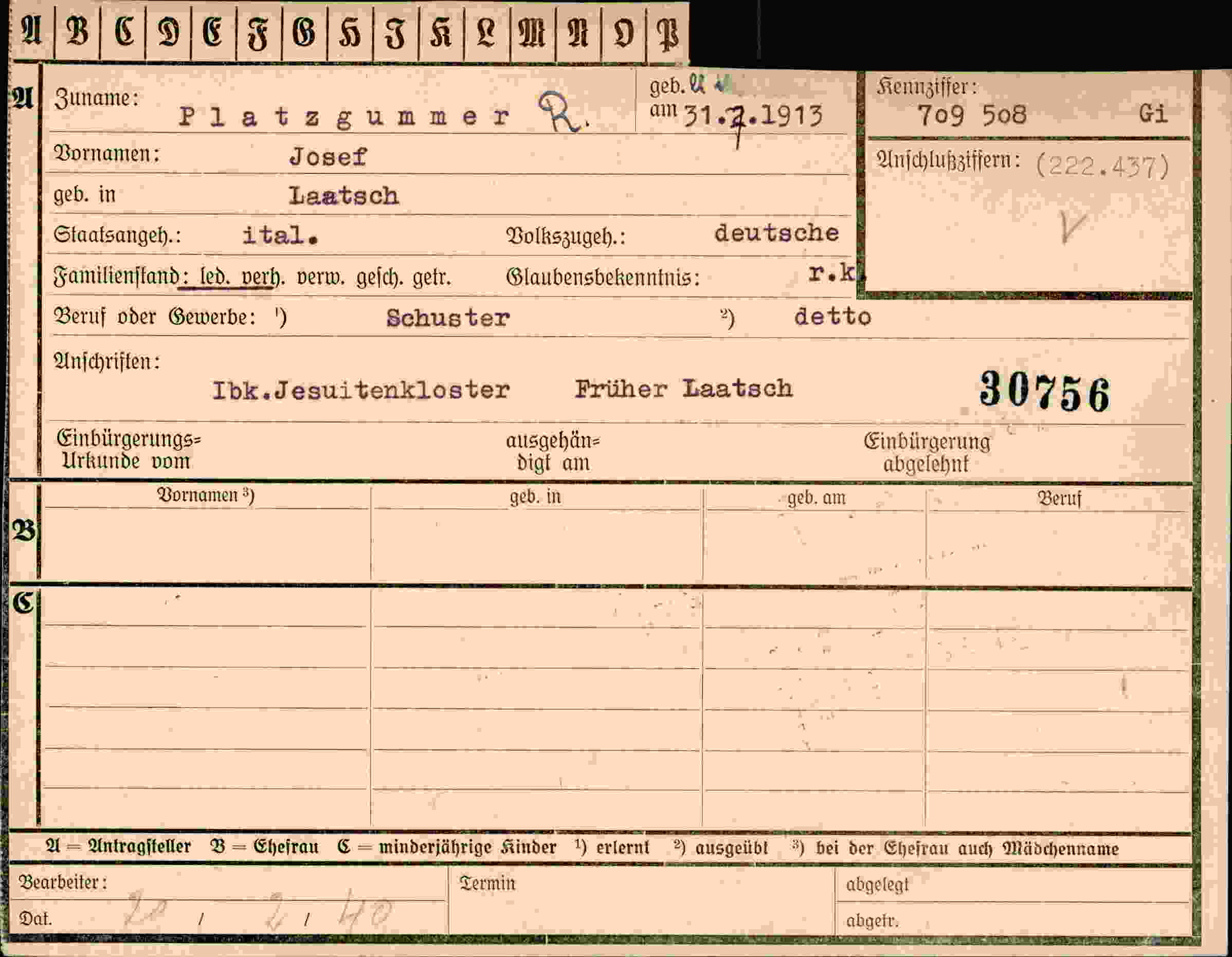Image resolution: width=1232 pixels, height=957 pixels.
Task: Click the legend text C = minderjährige Kinder
Action: (447, 847)
